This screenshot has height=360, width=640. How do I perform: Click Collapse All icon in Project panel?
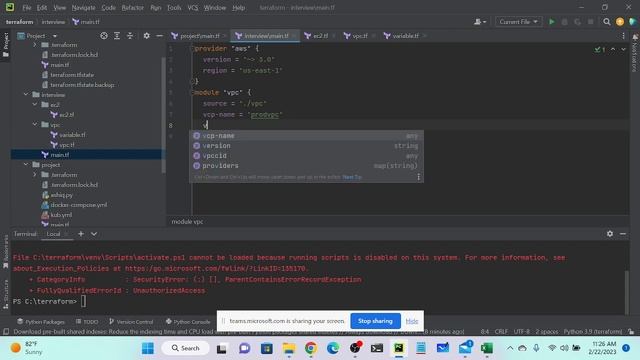pyautogui.click(x=130, y=36)
